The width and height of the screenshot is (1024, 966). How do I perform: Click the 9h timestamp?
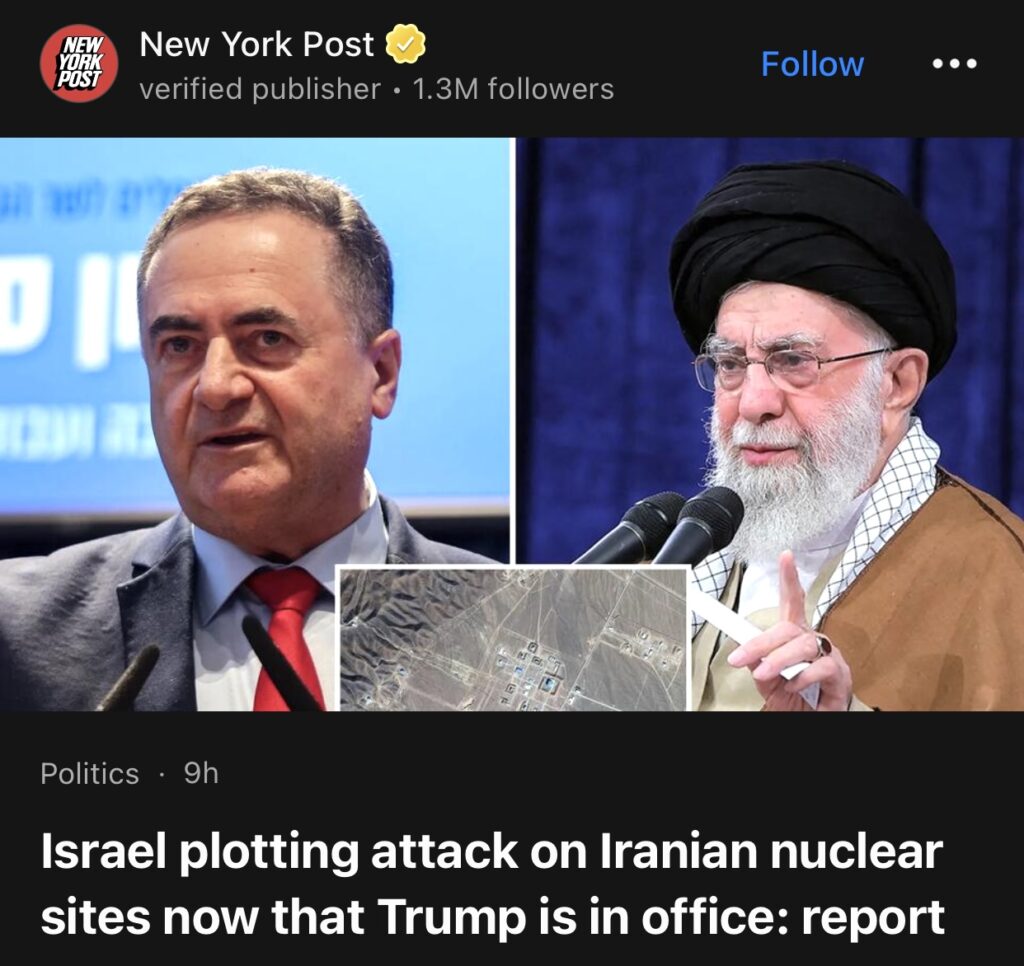click(201, 773)
